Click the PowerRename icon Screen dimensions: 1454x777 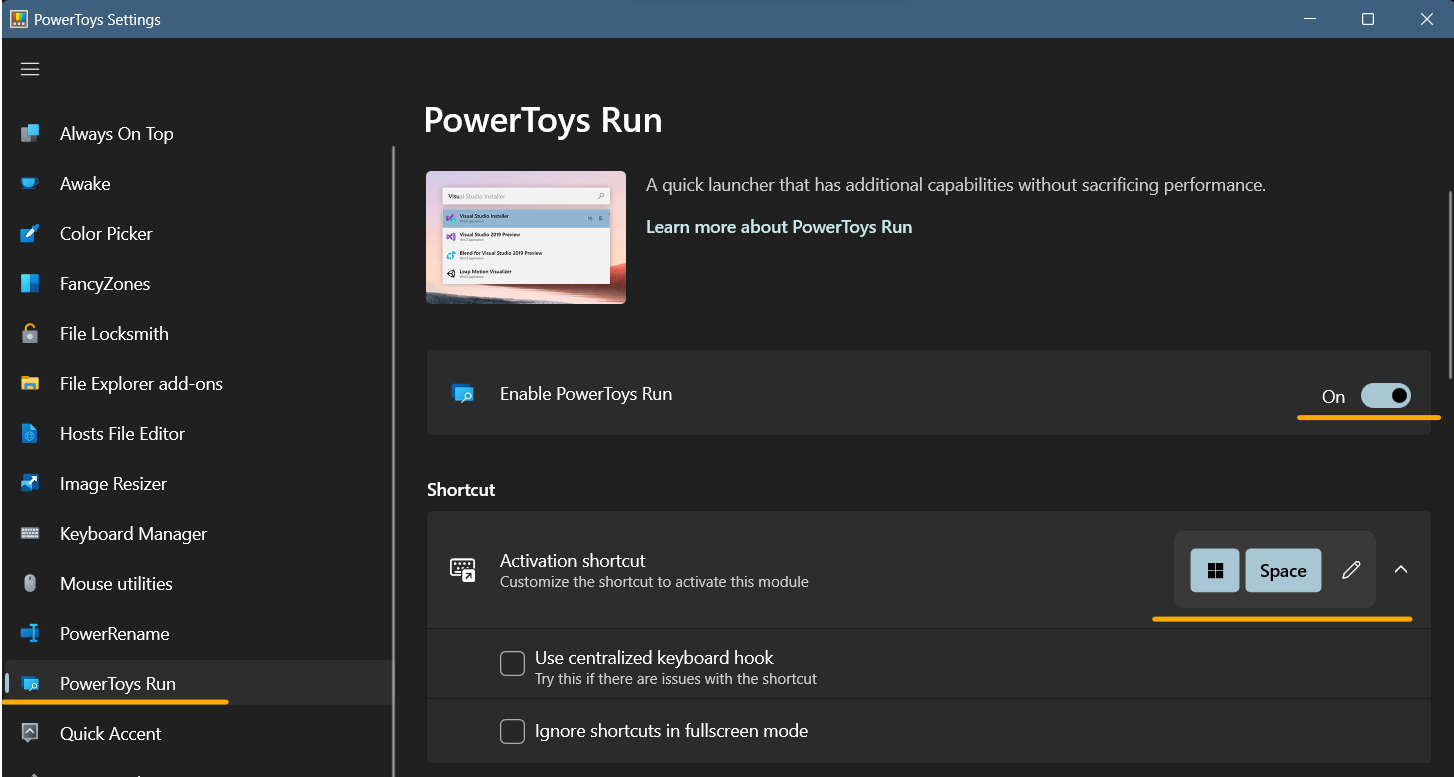[30, 633]
